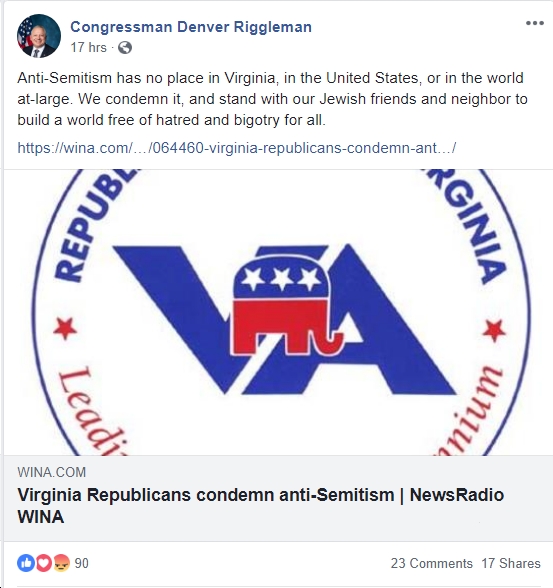View the 17 Shares list

tap(511, 563)
